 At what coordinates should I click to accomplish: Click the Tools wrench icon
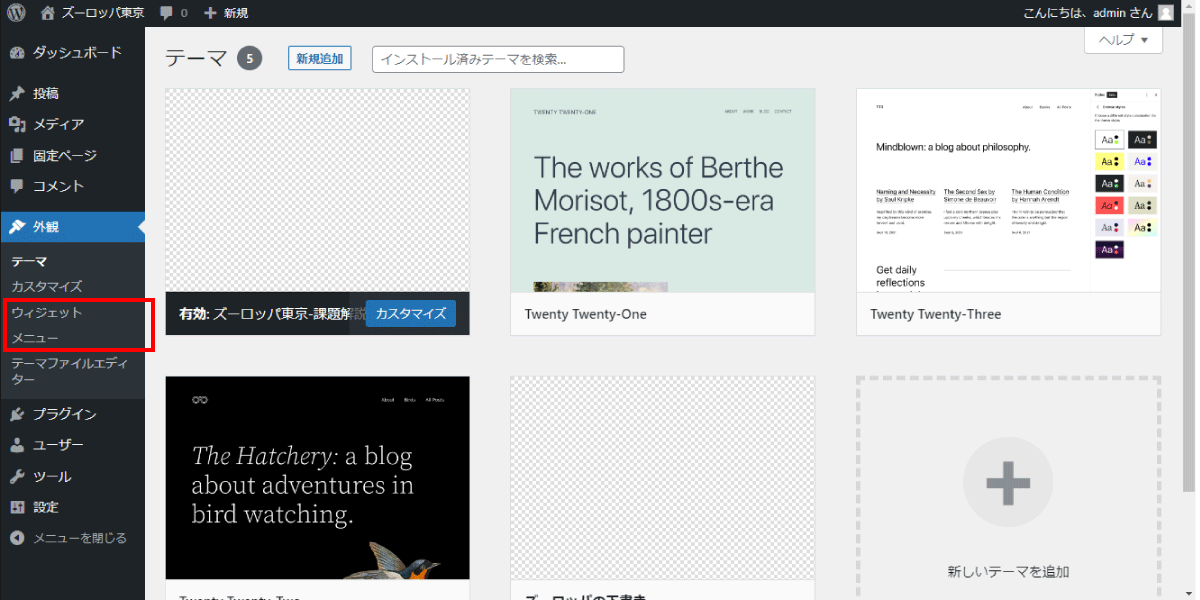(x=17, y=476)
